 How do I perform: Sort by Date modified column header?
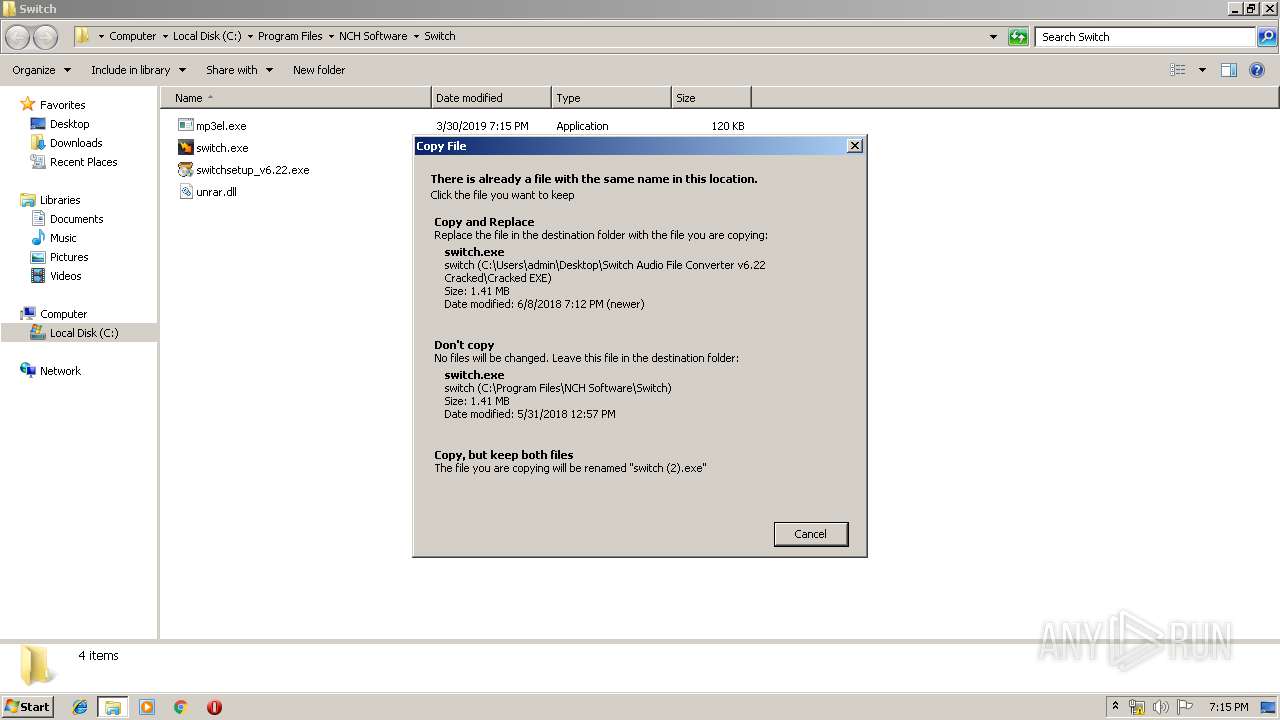(491, 98)
